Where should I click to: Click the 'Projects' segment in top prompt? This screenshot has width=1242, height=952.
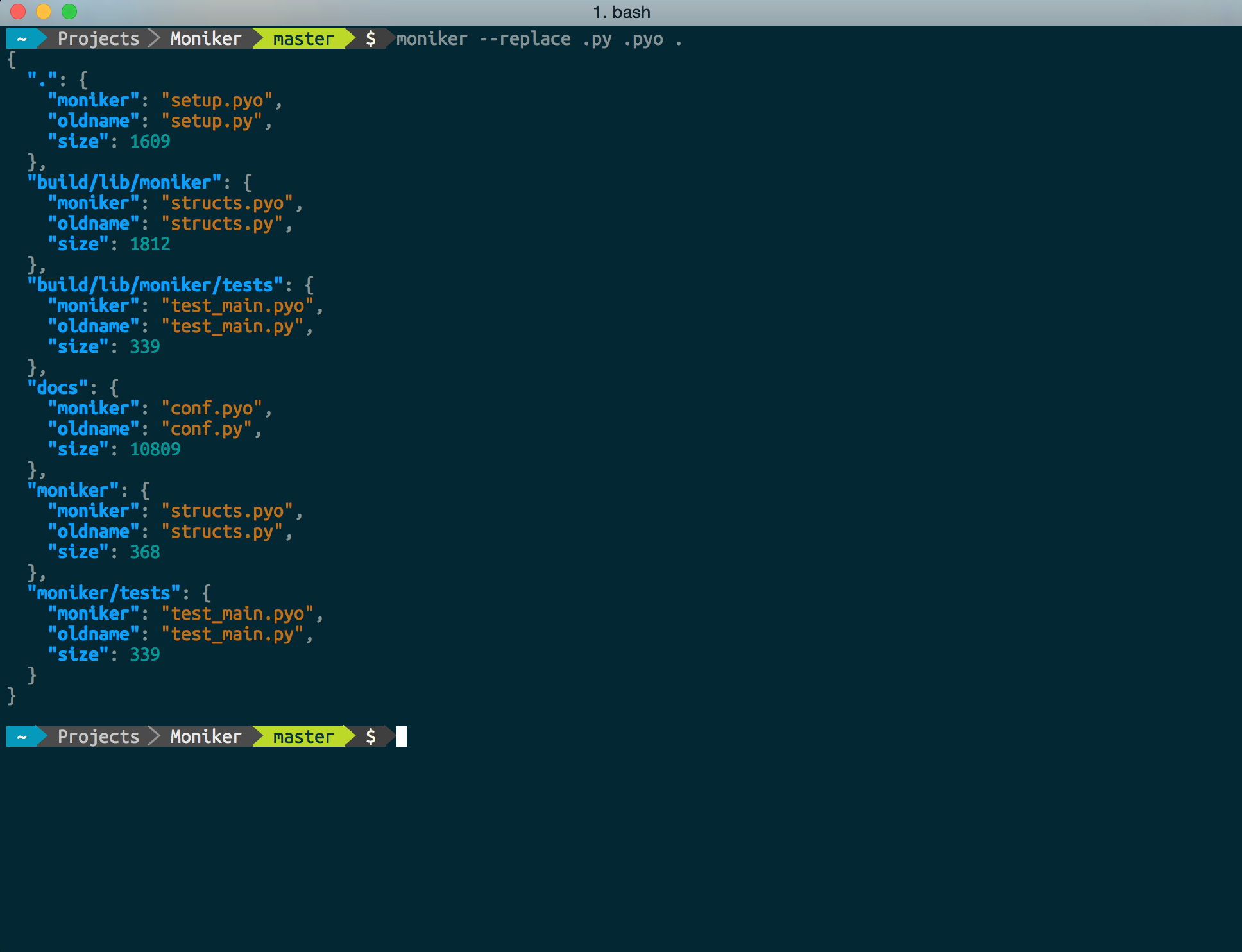pos(98,38)
